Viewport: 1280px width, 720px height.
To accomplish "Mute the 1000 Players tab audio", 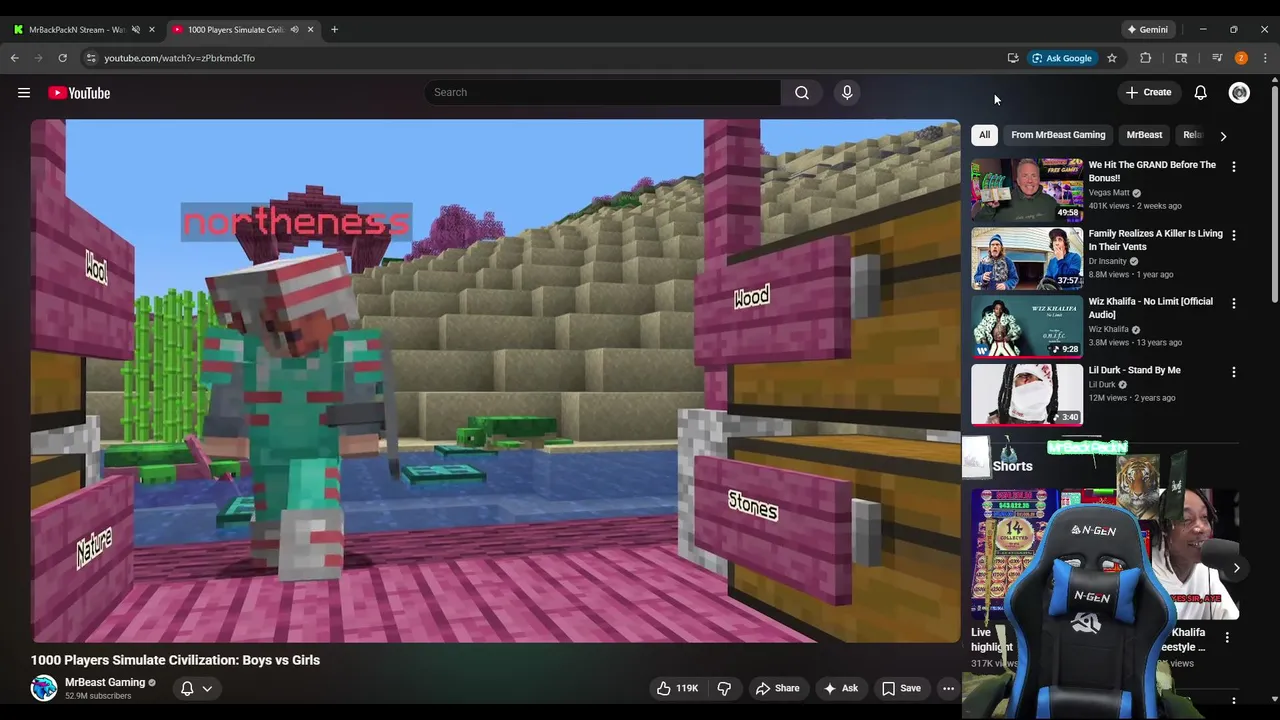I will coord(294,29).
